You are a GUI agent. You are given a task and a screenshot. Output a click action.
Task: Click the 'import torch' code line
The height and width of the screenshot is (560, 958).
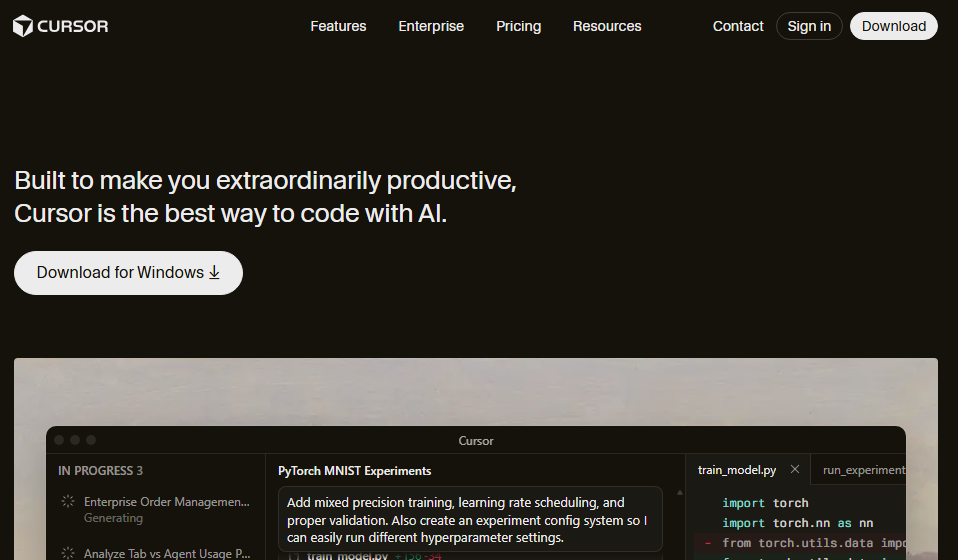pyautogui.click(x=765, y=503)
